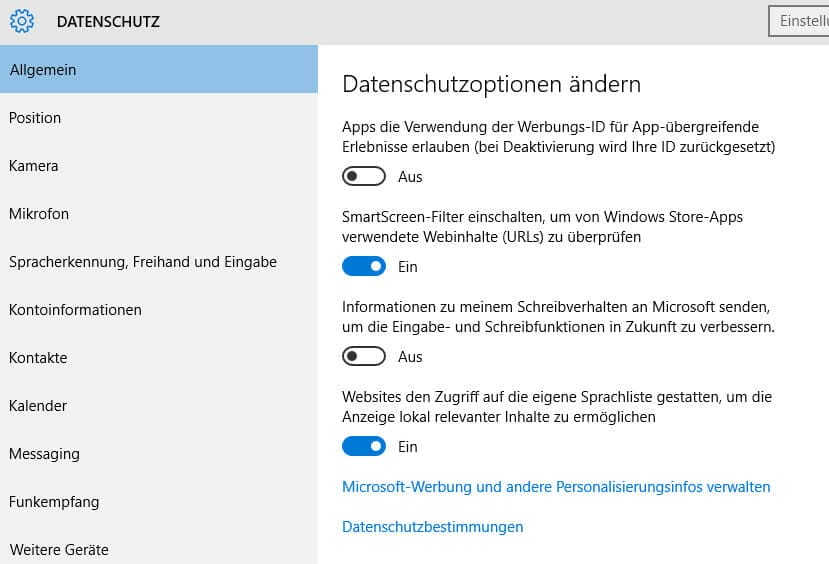Open the Kontoinformationen section
The height and width of the screenshot is (564, 829).
75,310
